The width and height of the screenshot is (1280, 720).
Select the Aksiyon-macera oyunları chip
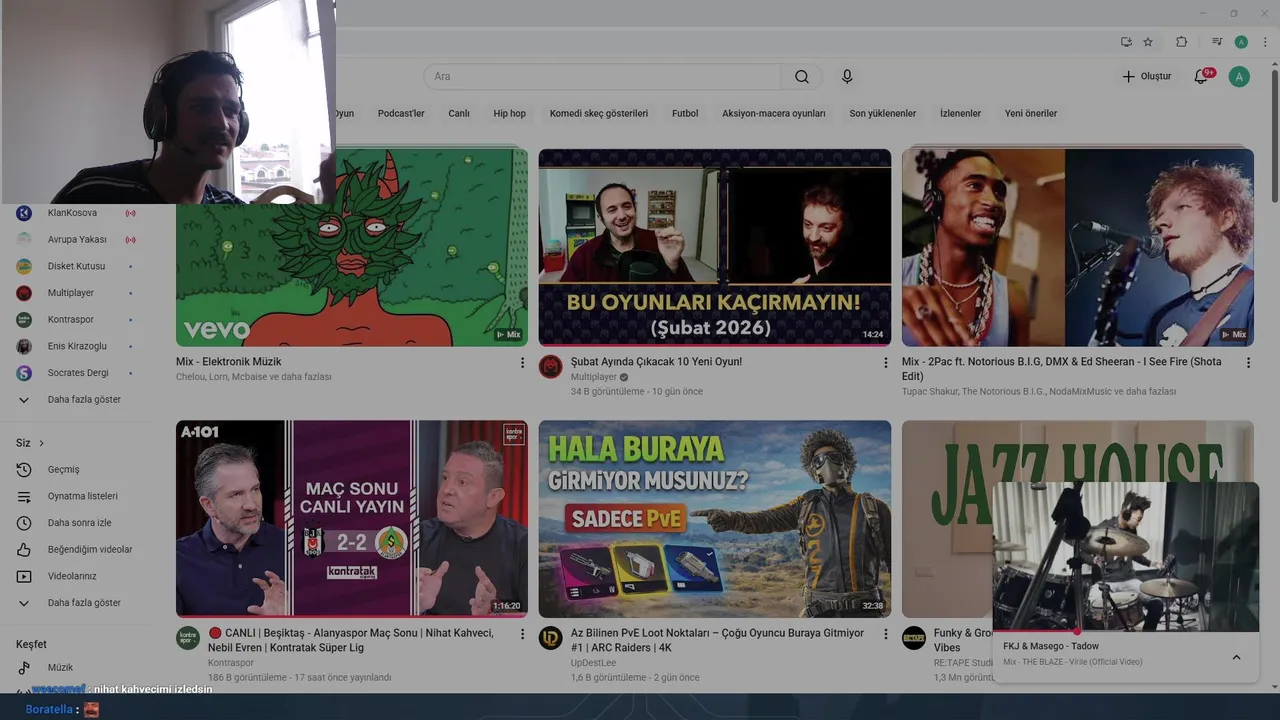tap(774, 113)
